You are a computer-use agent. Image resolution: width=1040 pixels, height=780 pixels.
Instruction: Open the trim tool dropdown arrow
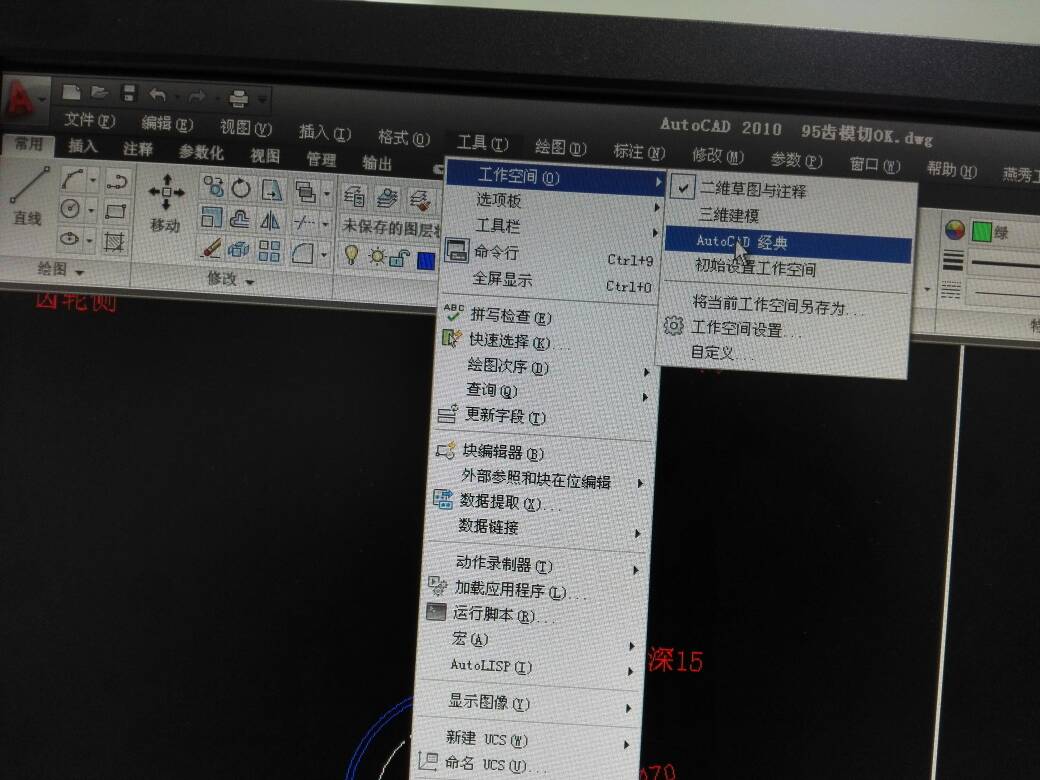(x=325, y=224)
